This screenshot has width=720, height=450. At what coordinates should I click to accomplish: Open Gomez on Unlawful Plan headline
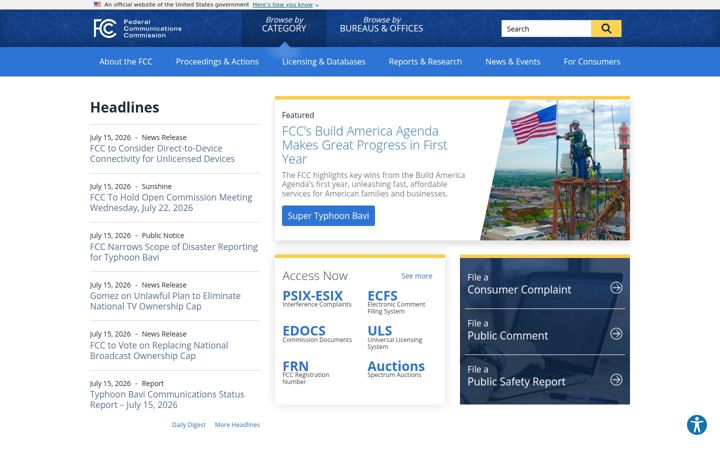pos(165,301)
